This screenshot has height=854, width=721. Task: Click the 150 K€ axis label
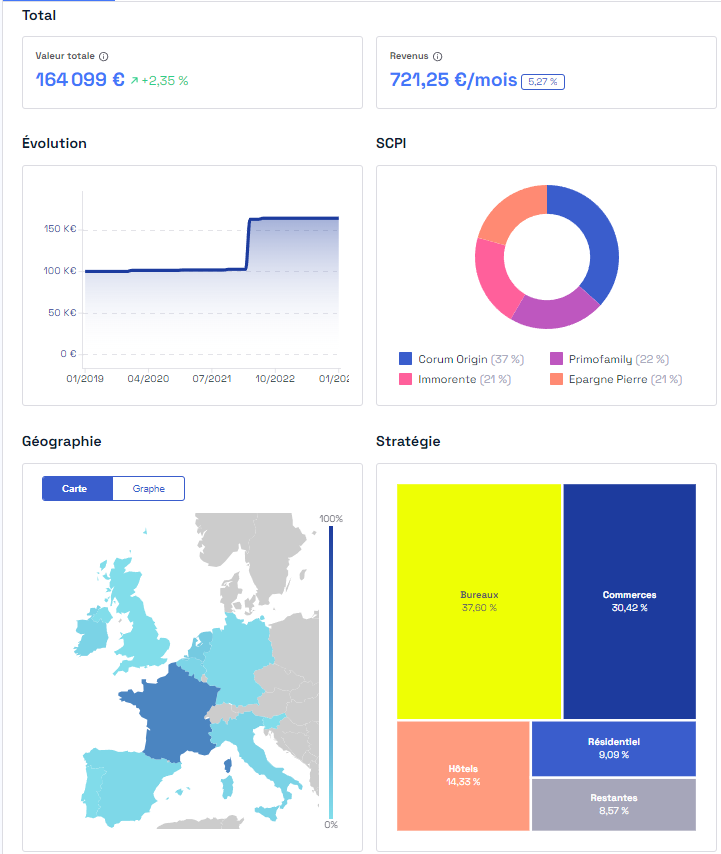tap(60, 229)
